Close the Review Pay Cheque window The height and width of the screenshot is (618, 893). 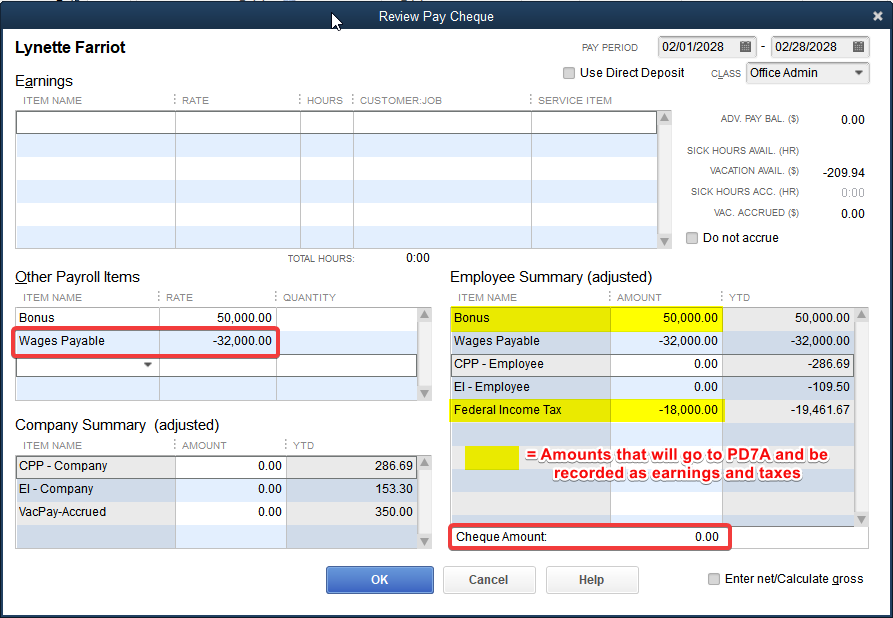878,17
